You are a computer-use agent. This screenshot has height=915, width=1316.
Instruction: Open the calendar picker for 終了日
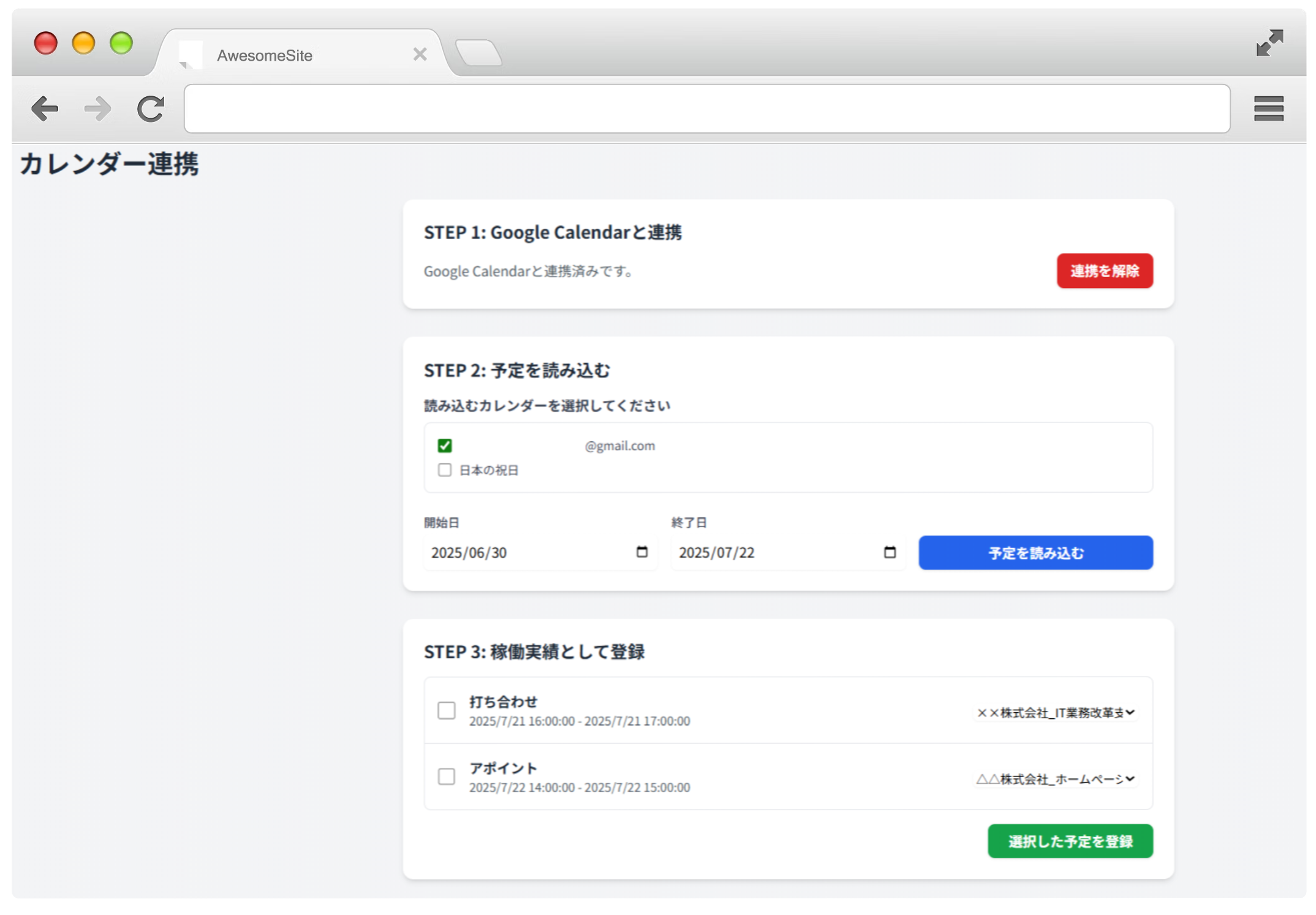pyautogui.click(x=890, y=552)
